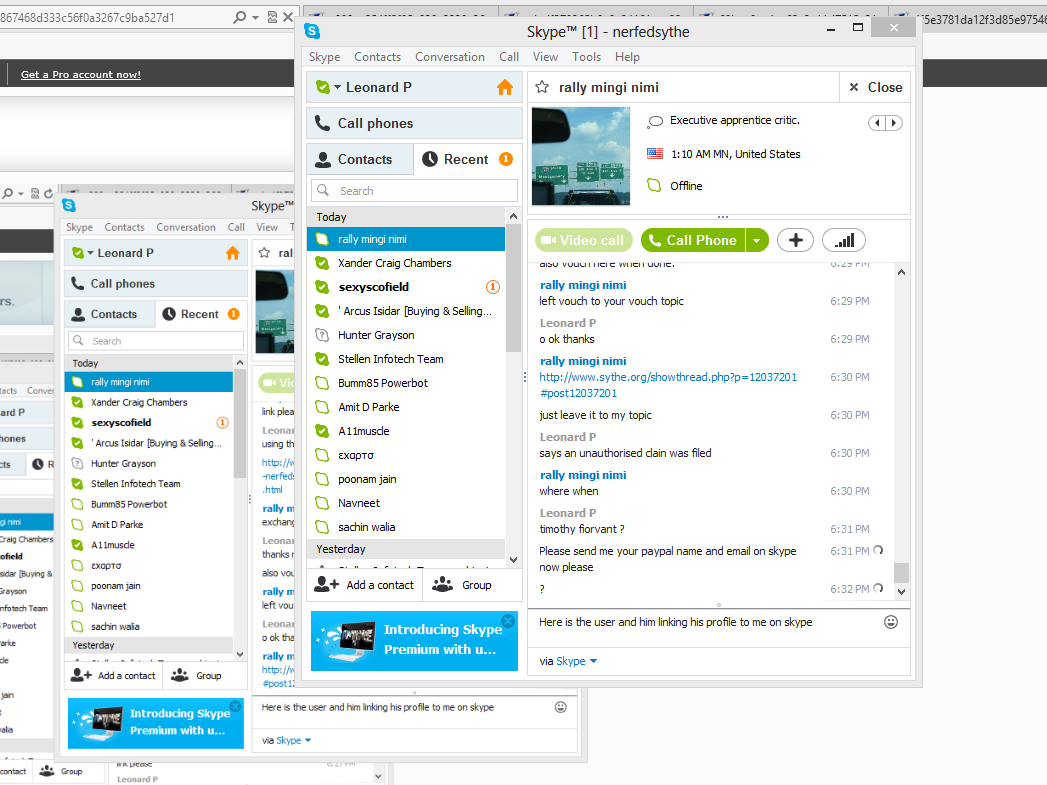Open the Tools menu

(586, 57)
